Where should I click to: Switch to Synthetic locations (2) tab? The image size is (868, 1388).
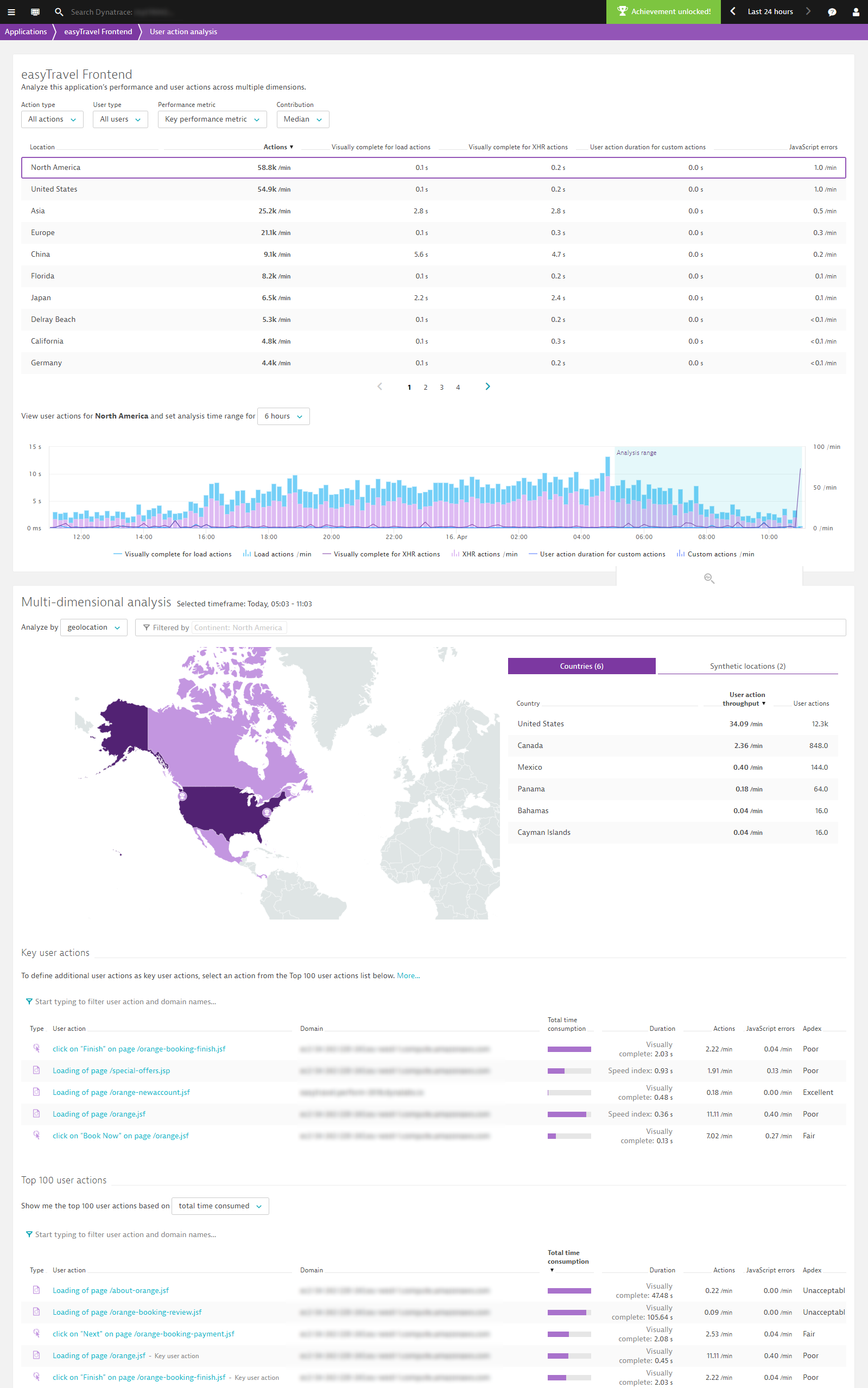(747, 666)
